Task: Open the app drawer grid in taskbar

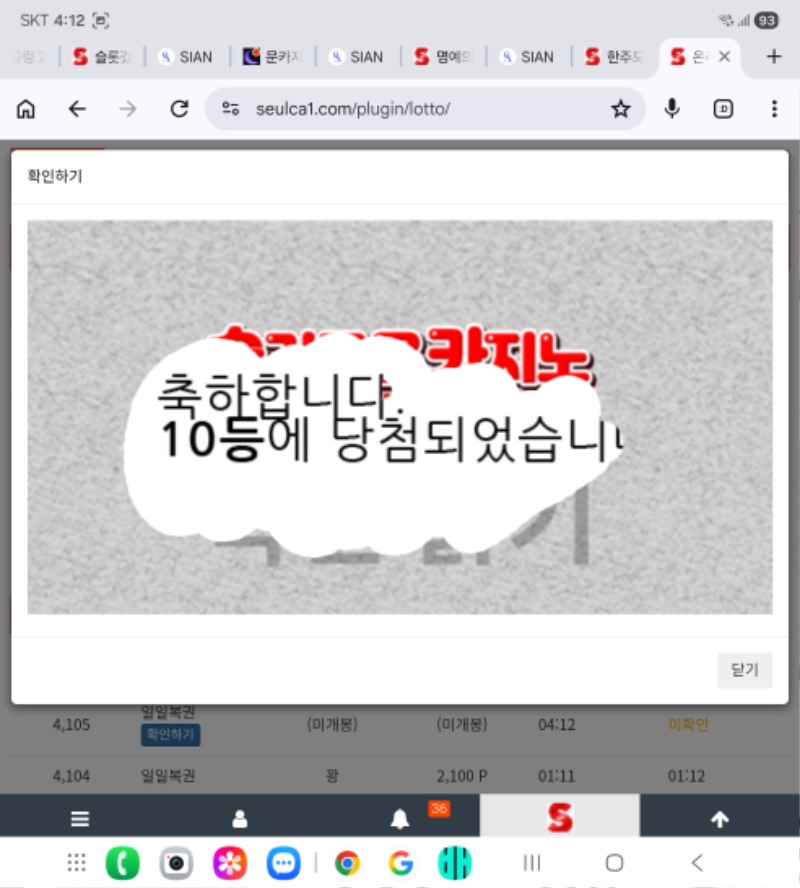Action: (x=76, y=862)
